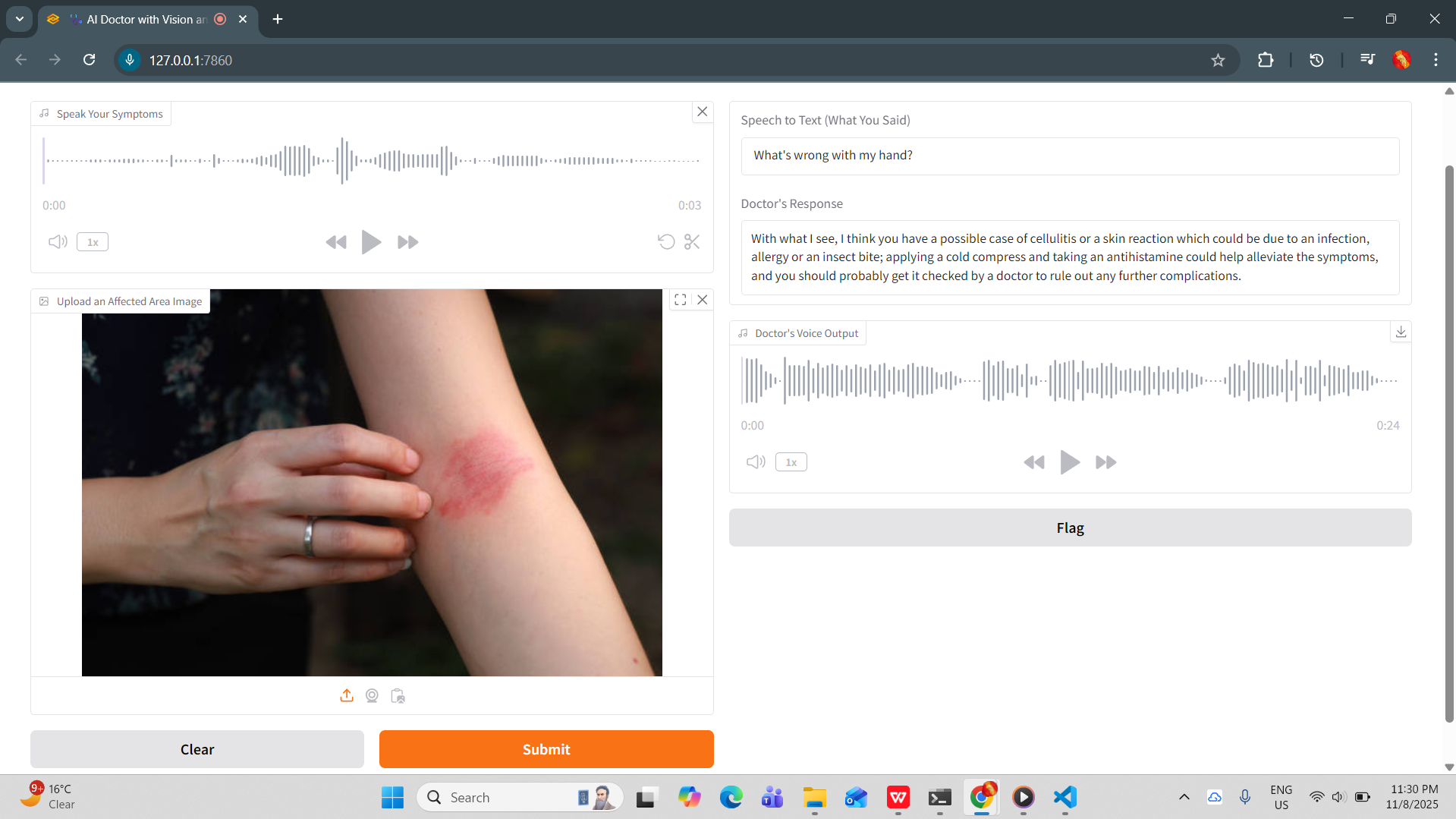The height and width of the screenshot is (819, 1456).
Task: Click the rash photo of the arm
Action: click(372, 483)
